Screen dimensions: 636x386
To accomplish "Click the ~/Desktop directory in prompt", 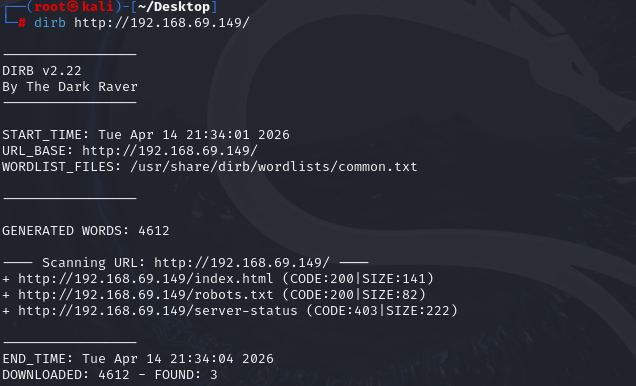I will pyautogui.click(x=174, y=6).
